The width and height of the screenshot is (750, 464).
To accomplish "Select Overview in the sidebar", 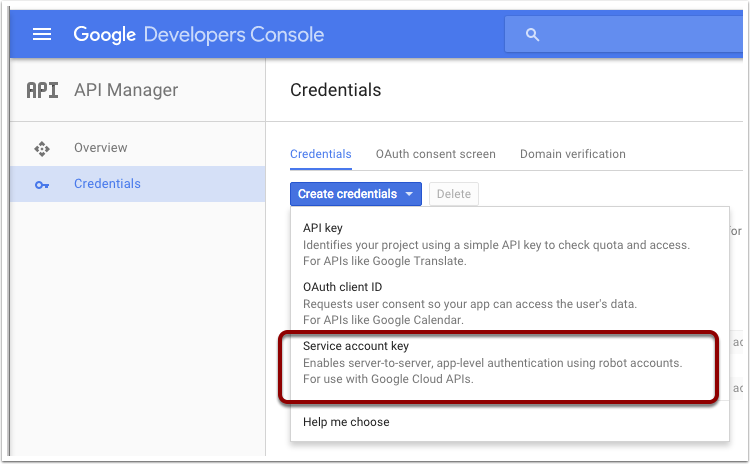I will (x=138, y=148).
